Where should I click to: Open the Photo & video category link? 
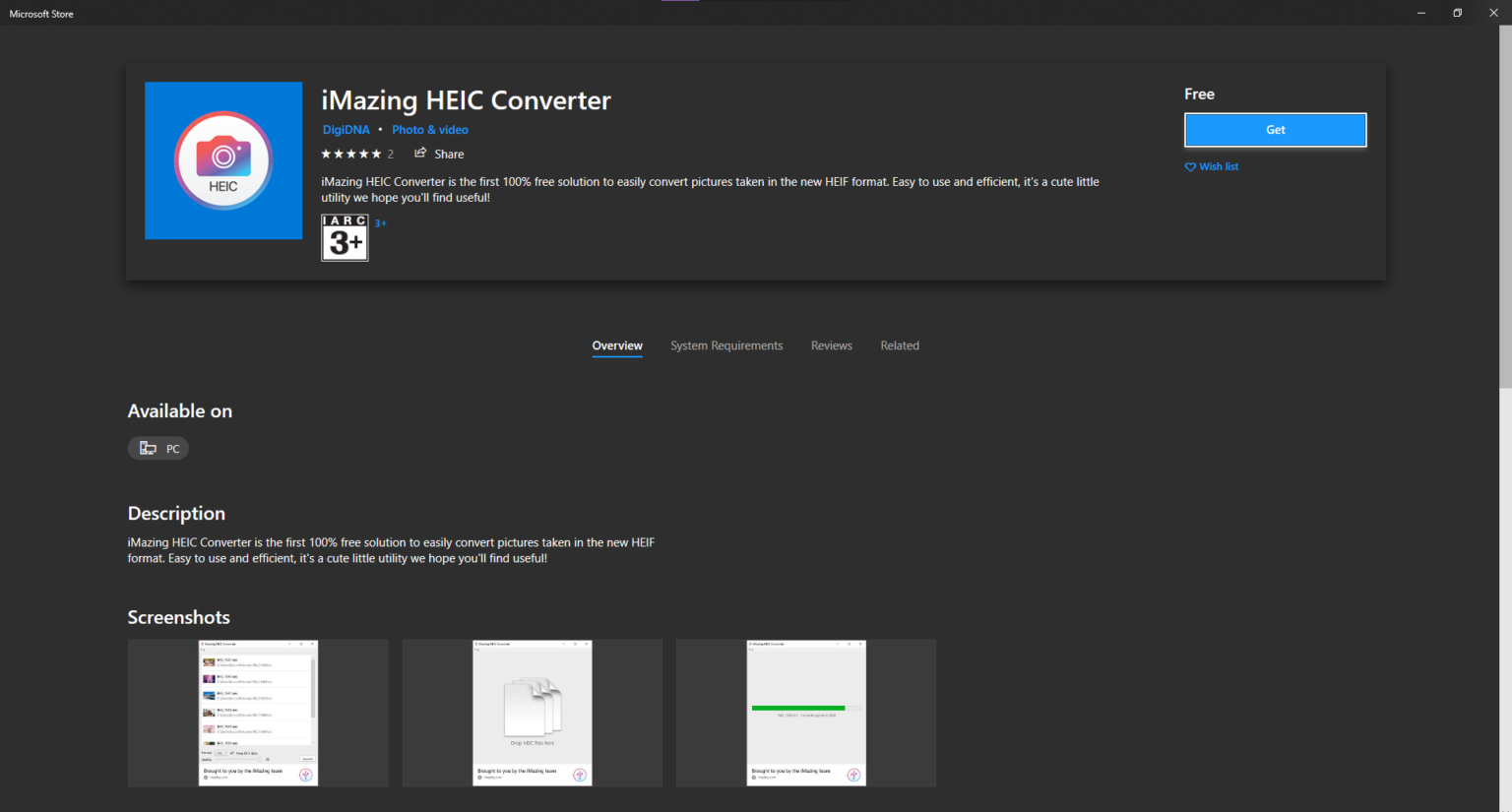[x=429, y=129]
